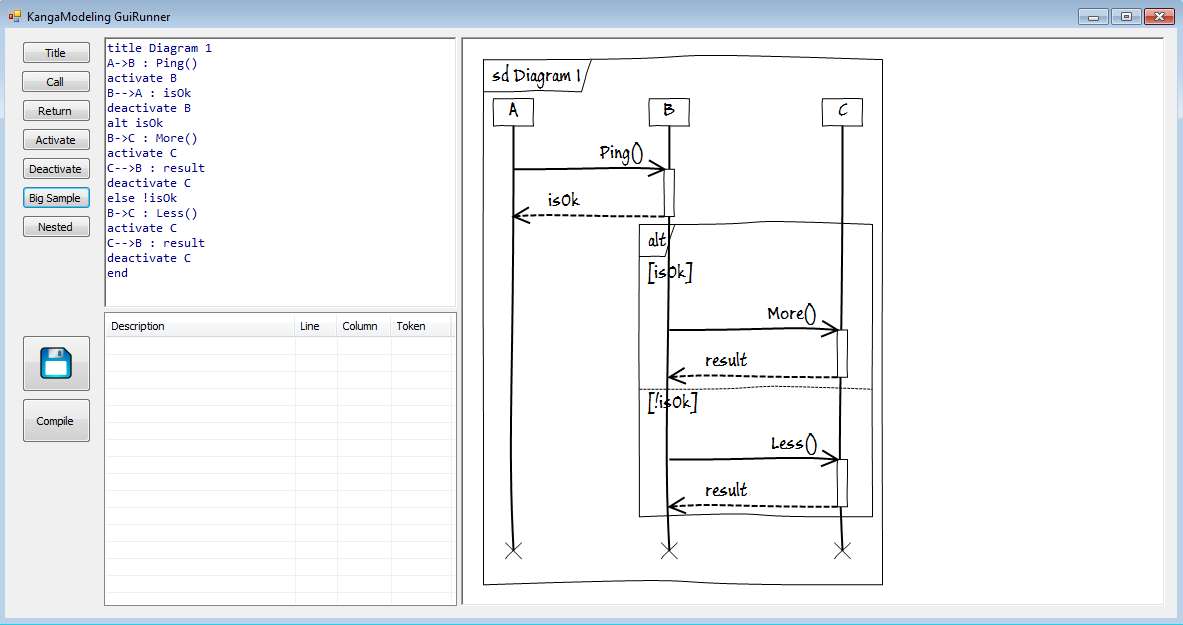Screen dimensions: 1183x625
Task: Click the Line column header
Action: [315, 326]
